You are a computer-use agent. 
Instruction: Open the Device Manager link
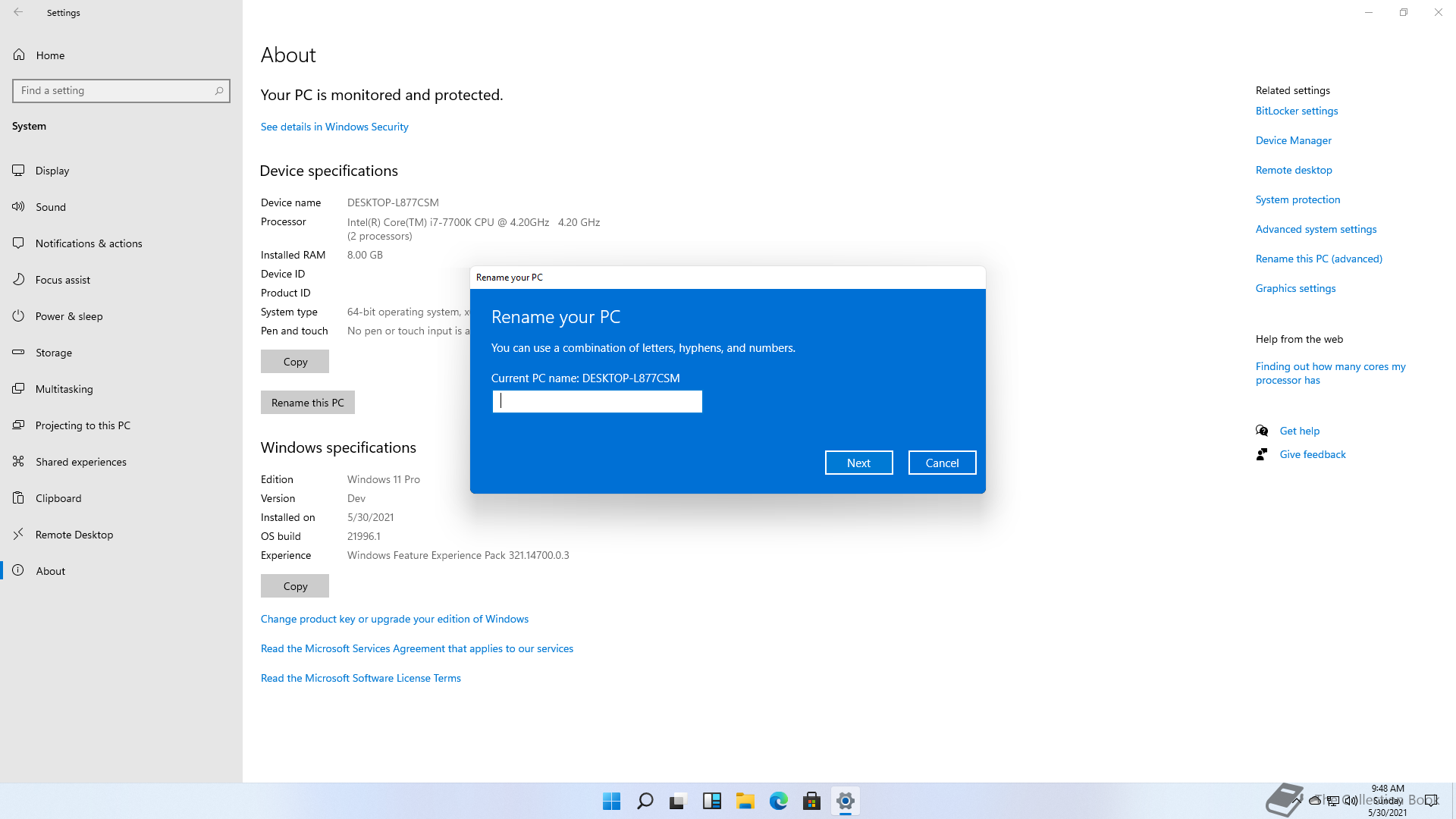click(x=1294, y=140)
